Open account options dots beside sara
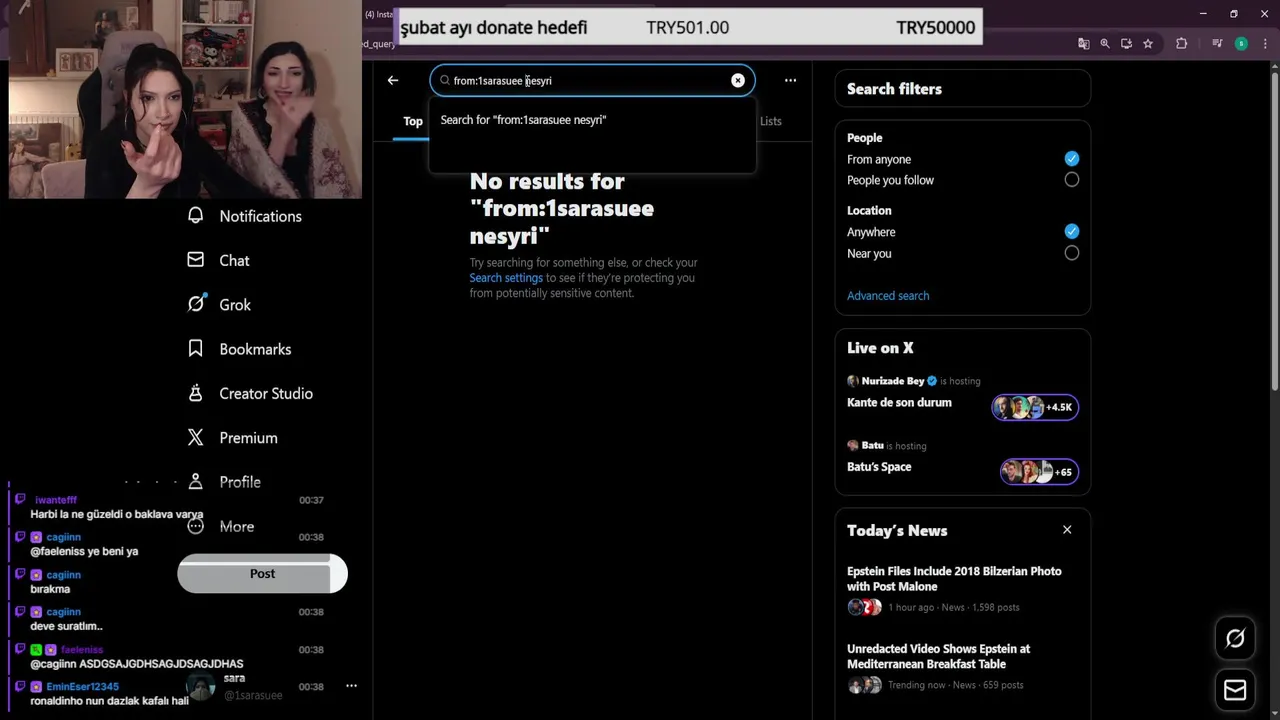The height and width of the screenshot is (720, 1280). pos(351,686)
